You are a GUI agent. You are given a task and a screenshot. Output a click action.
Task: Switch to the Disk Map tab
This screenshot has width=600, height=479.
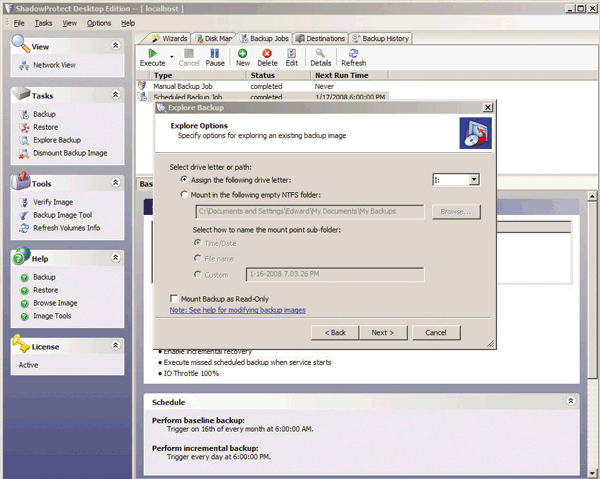[213, 39]
